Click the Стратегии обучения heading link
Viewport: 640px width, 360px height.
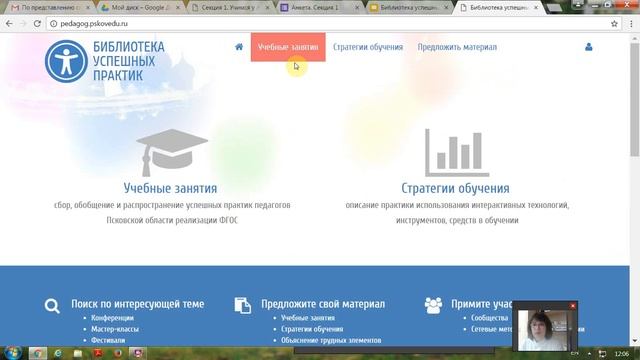click(455, 188)
